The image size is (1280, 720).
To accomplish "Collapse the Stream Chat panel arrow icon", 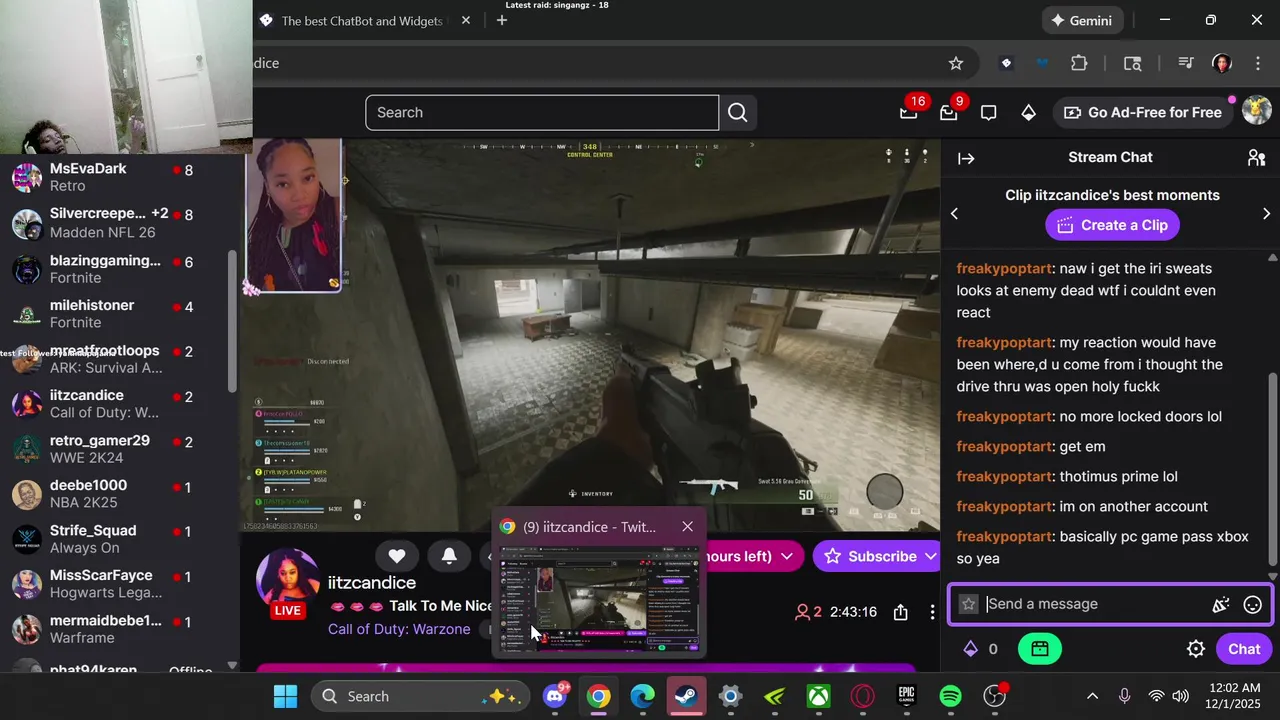I will (x=966, y=158).
